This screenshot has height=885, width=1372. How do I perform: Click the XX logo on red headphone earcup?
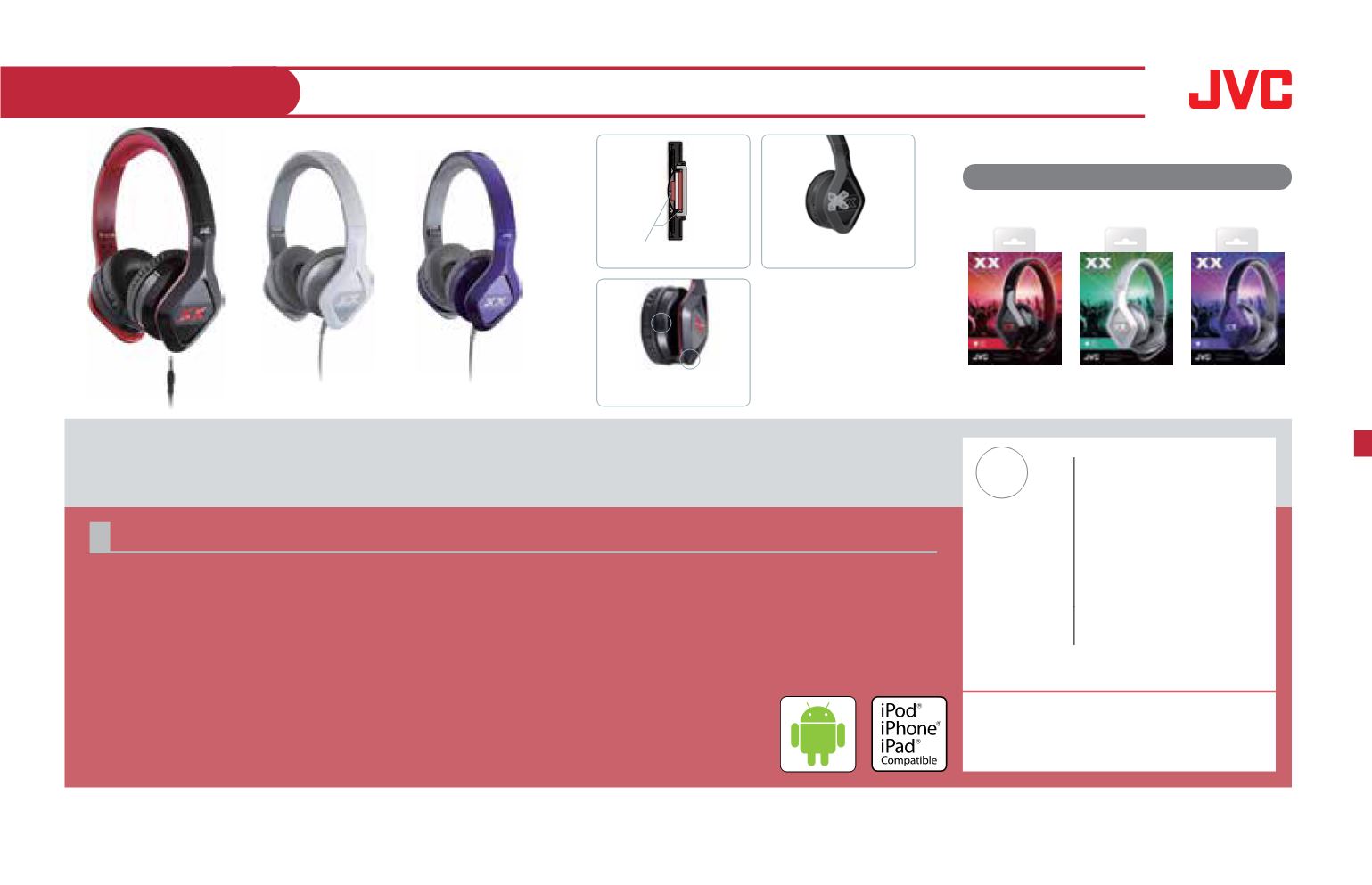click(191, 314)
